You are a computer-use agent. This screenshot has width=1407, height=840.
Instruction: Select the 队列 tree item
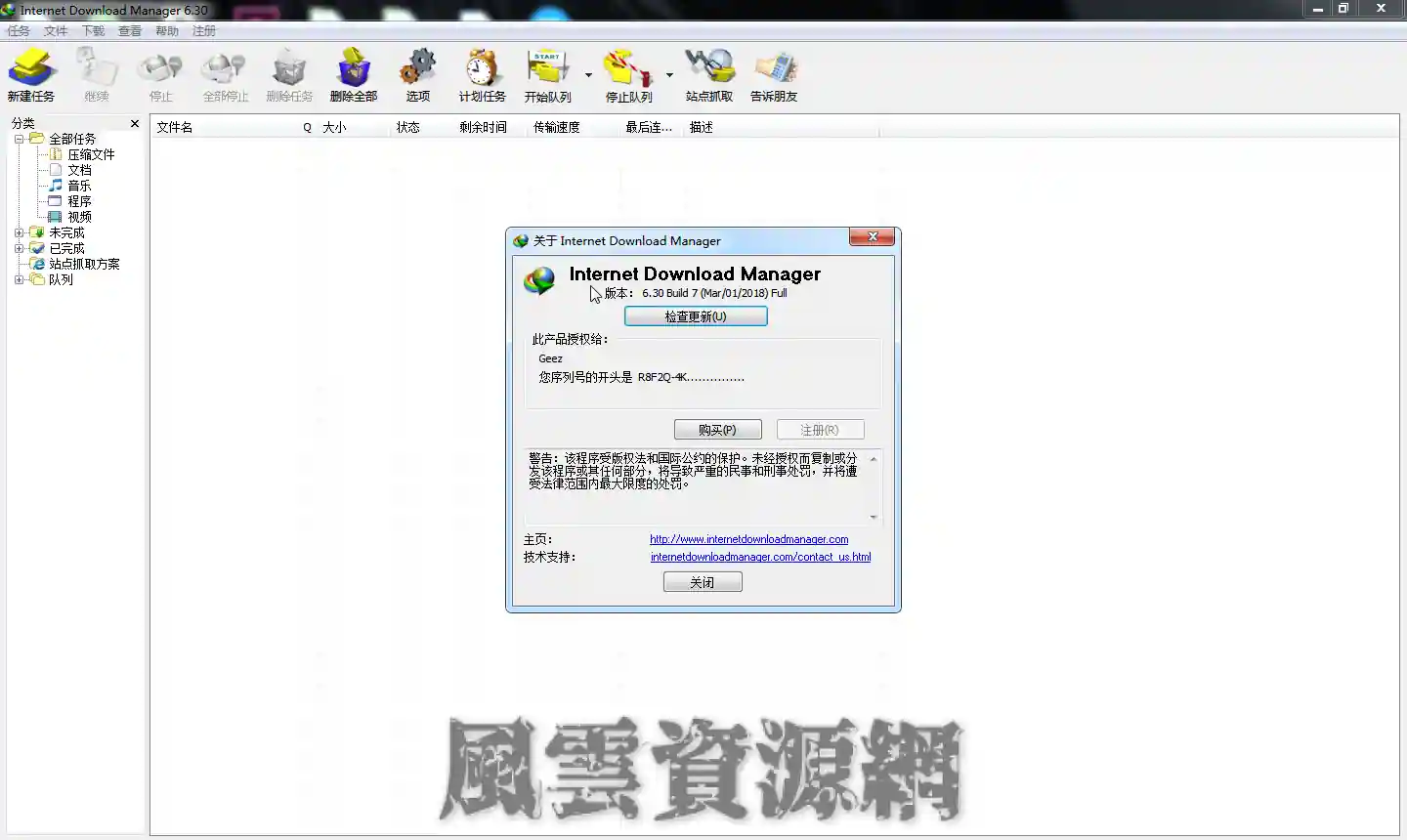(x=61, y=279)
